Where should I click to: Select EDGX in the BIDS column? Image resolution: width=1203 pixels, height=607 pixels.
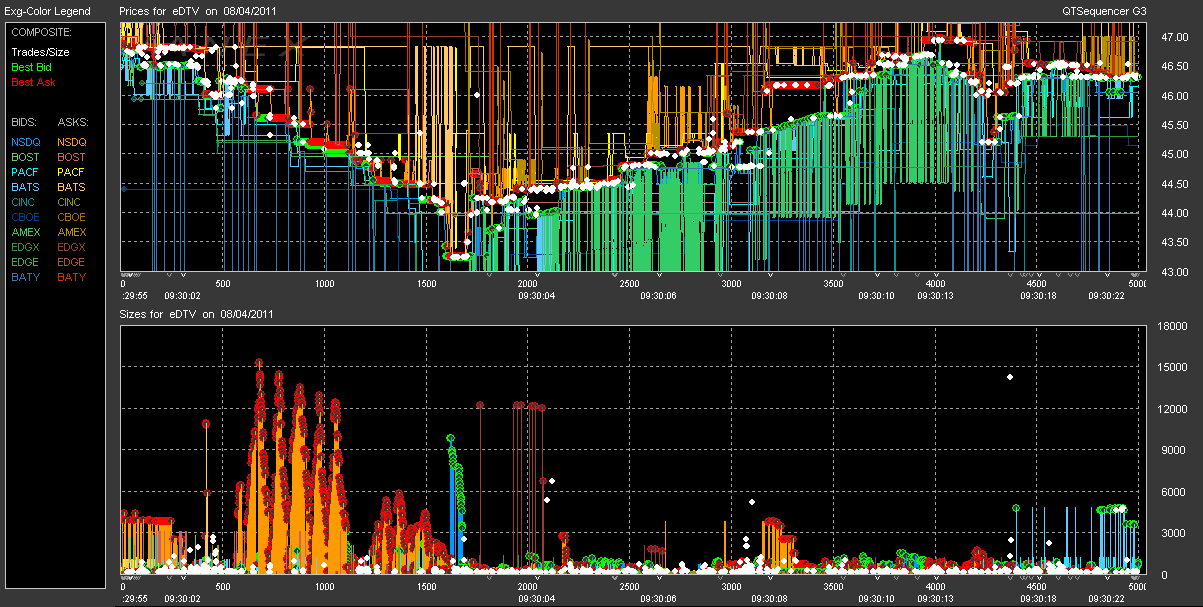click(x=25, y=247)
